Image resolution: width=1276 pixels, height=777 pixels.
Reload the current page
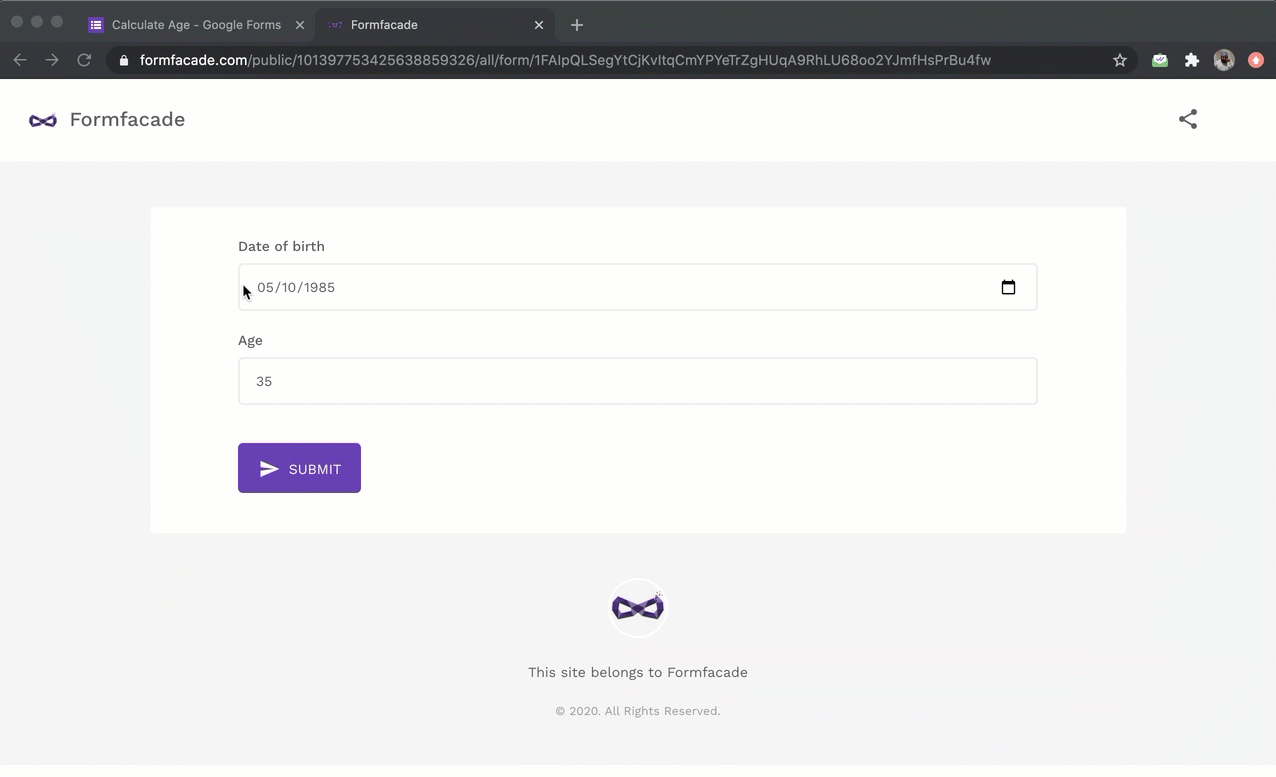click(84, 60)
